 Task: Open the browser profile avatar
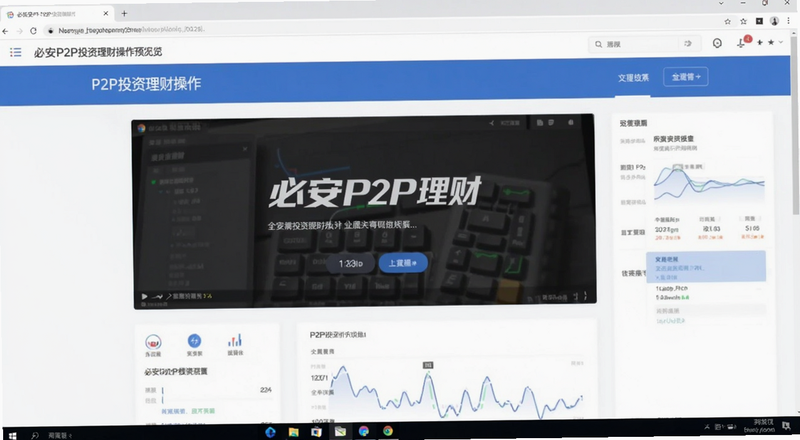click(x=774, y=21)
